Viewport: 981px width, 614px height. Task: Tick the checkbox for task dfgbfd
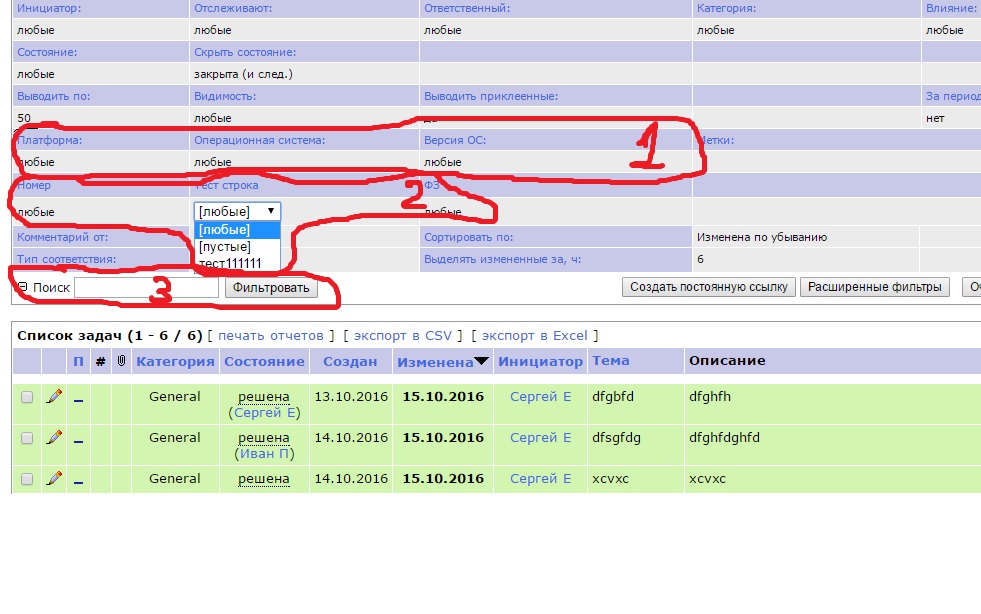[x=27, y=397]
